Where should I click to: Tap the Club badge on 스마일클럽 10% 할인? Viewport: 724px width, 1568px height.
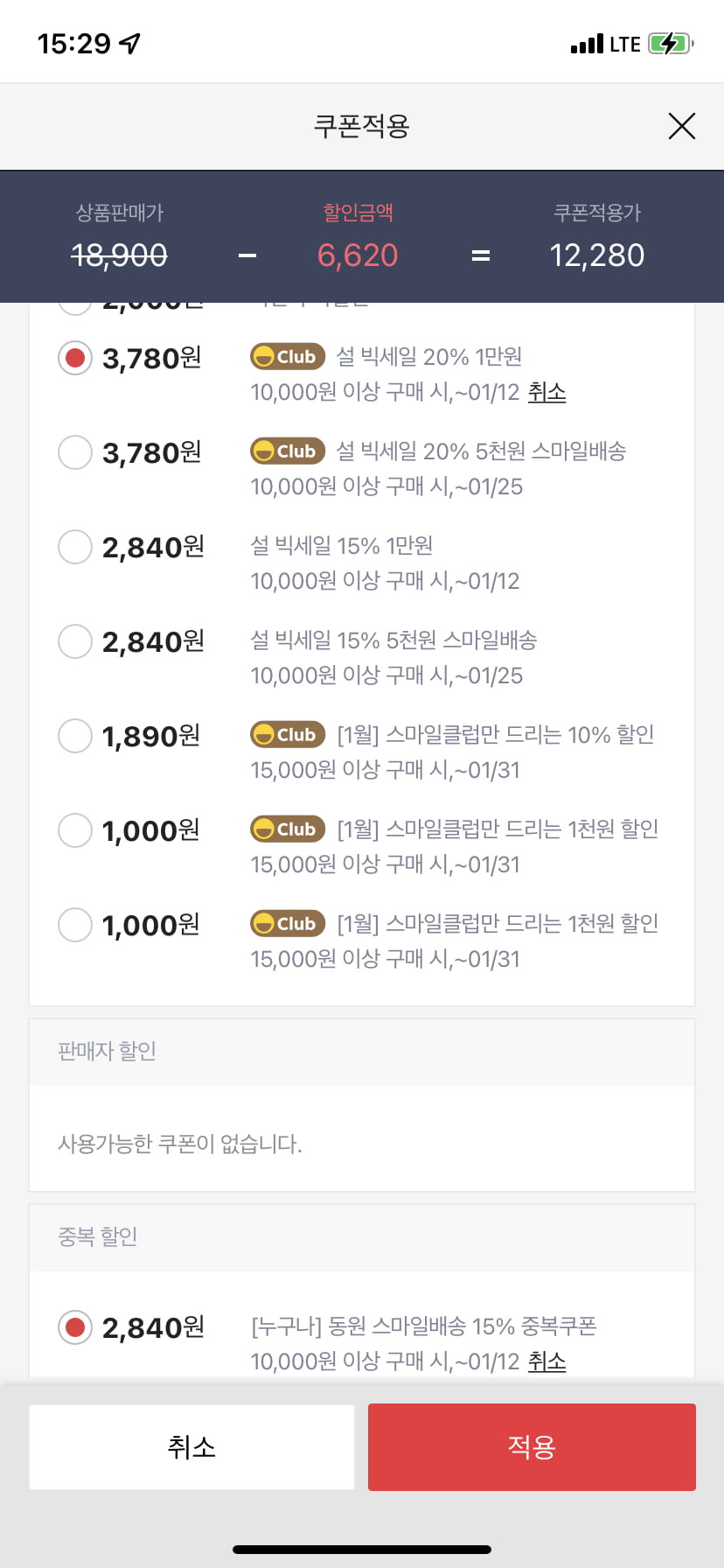click(x=288, y=735)
